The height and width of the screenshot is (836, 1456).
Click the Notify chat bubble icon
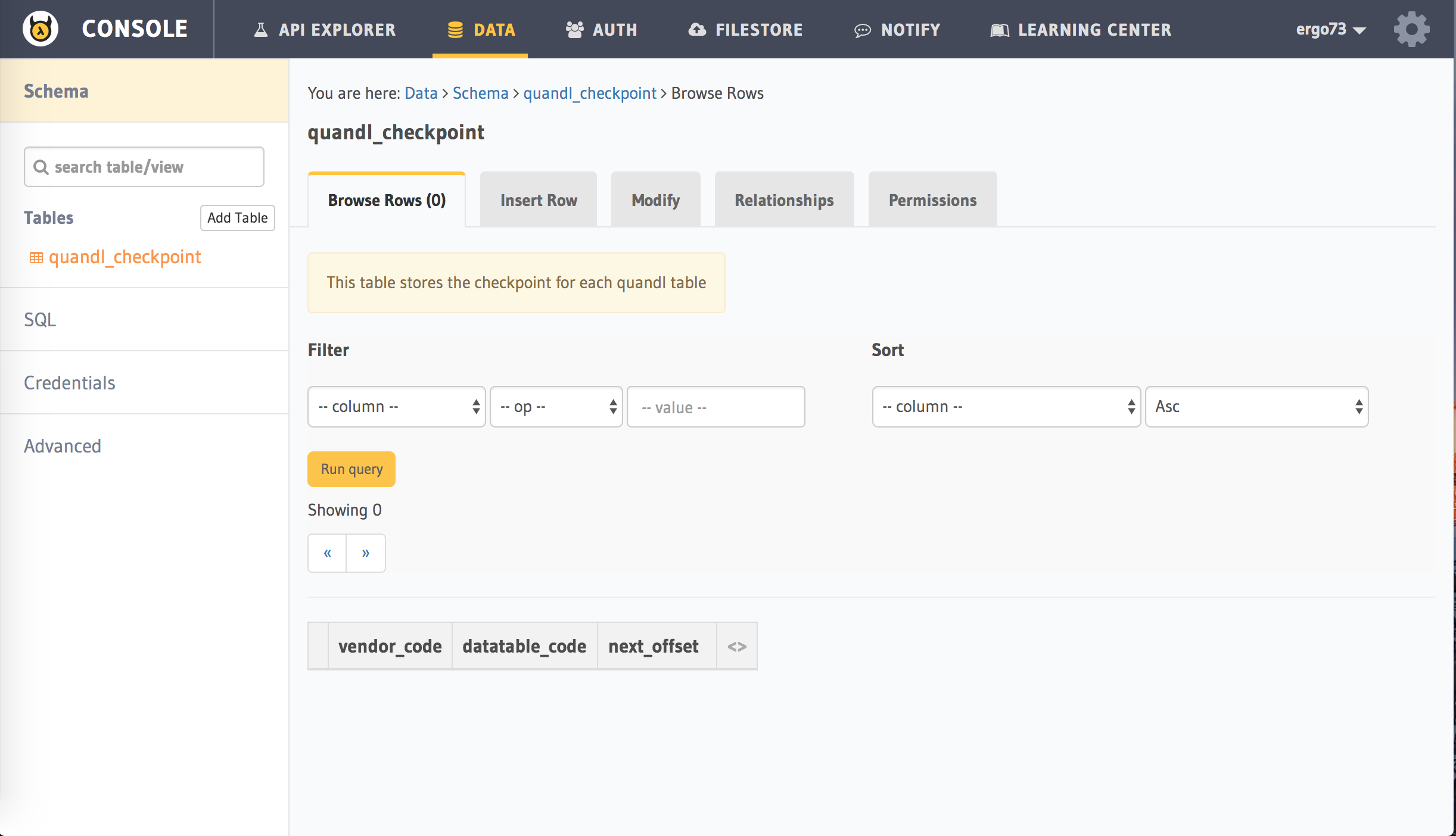(862, 30)
